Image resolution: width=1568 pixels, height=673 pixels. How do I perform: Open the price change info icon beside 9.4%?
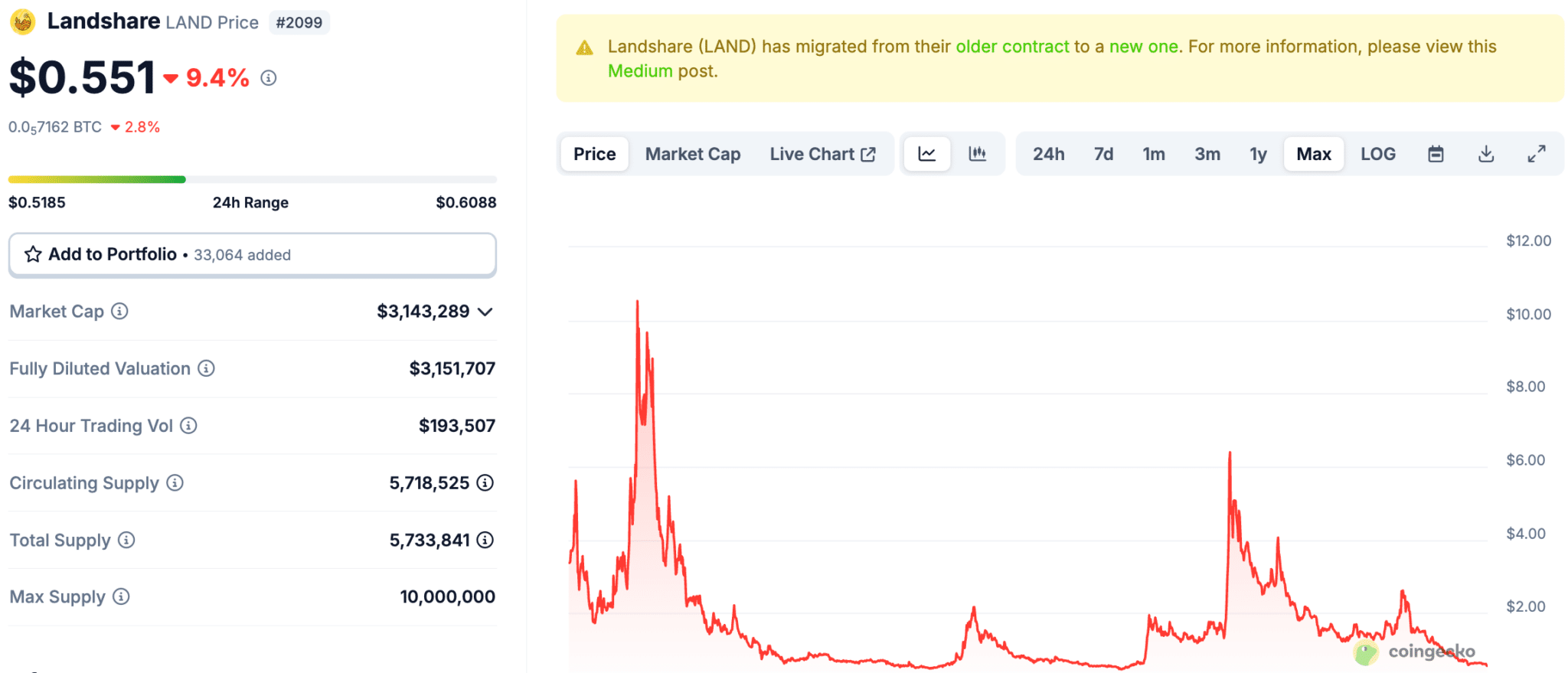pyautogui.click(x=268, y=77)
